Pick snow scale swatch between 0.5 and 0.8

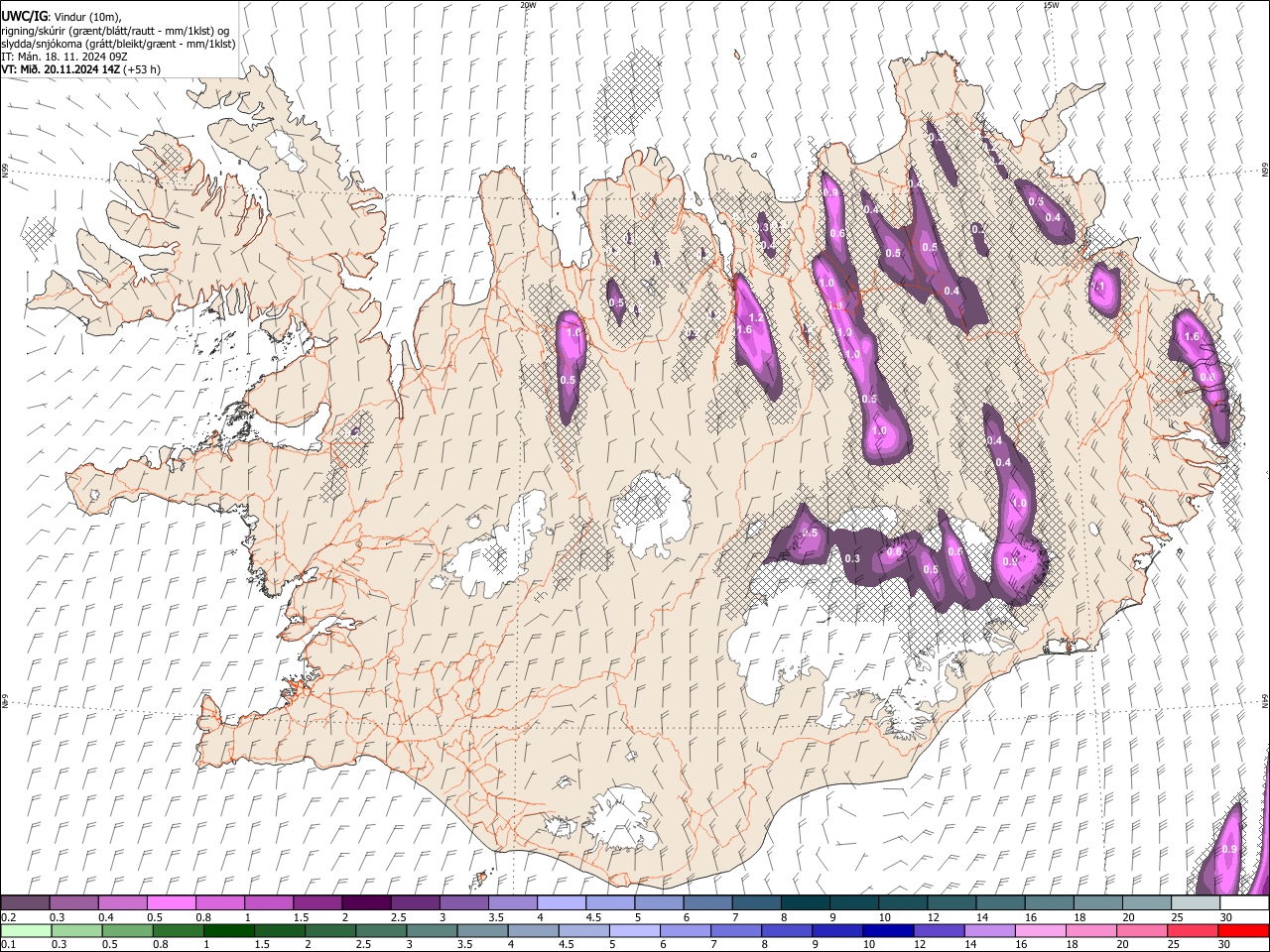click(171, 902)
